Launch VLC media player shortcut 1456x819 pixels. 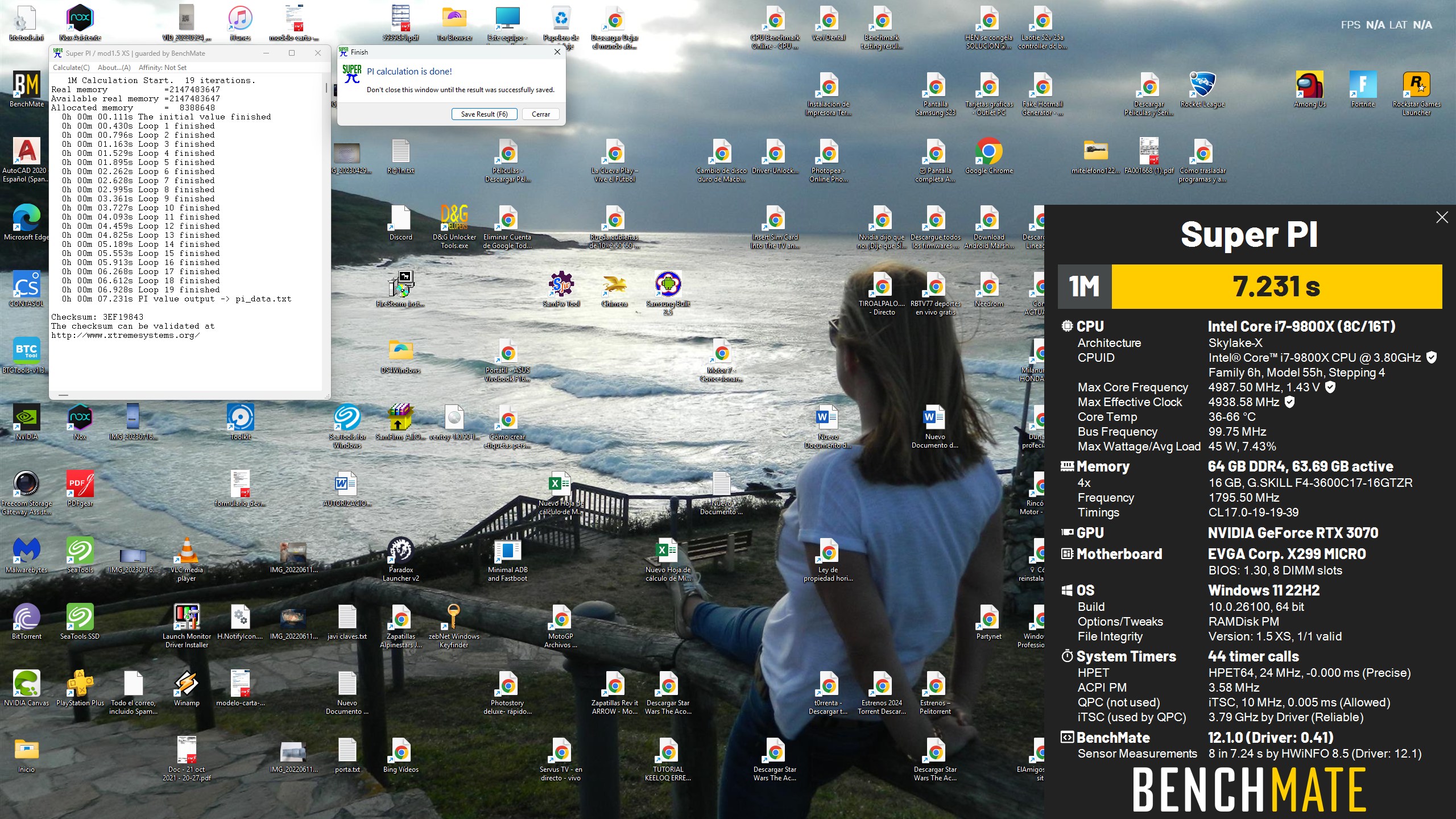pyautogui.click(x=187, y=560)
